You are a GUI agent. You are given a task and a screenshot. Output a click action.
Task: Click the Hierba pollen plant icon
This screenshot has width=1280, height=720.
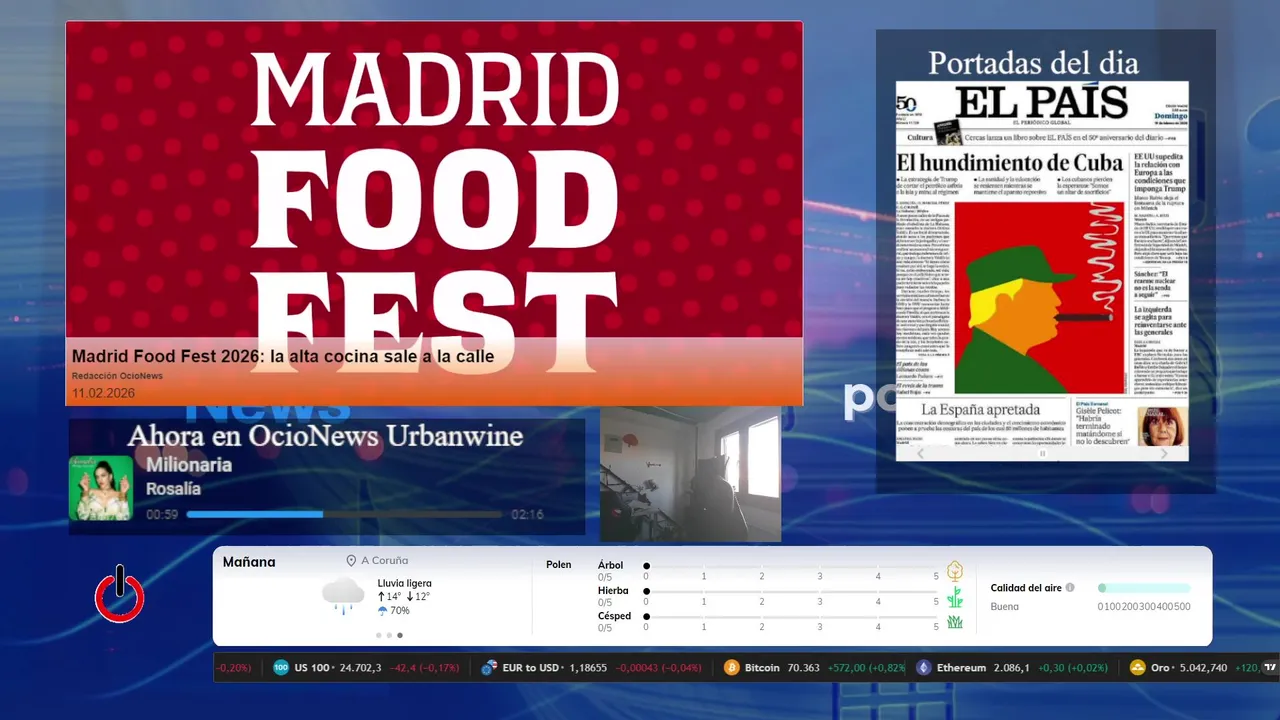pos(955,597)
